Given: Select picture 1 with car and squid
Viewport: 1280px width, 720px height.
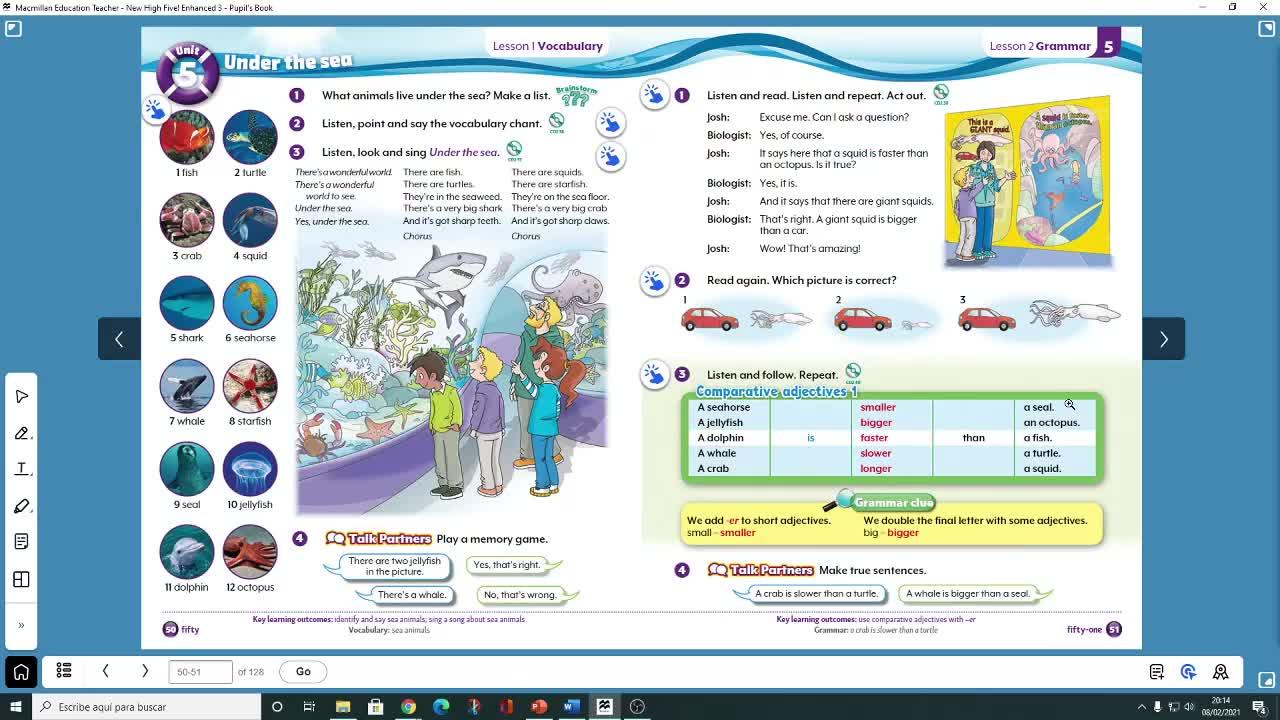Looking at the screenshot, I should tap(748, 318).
